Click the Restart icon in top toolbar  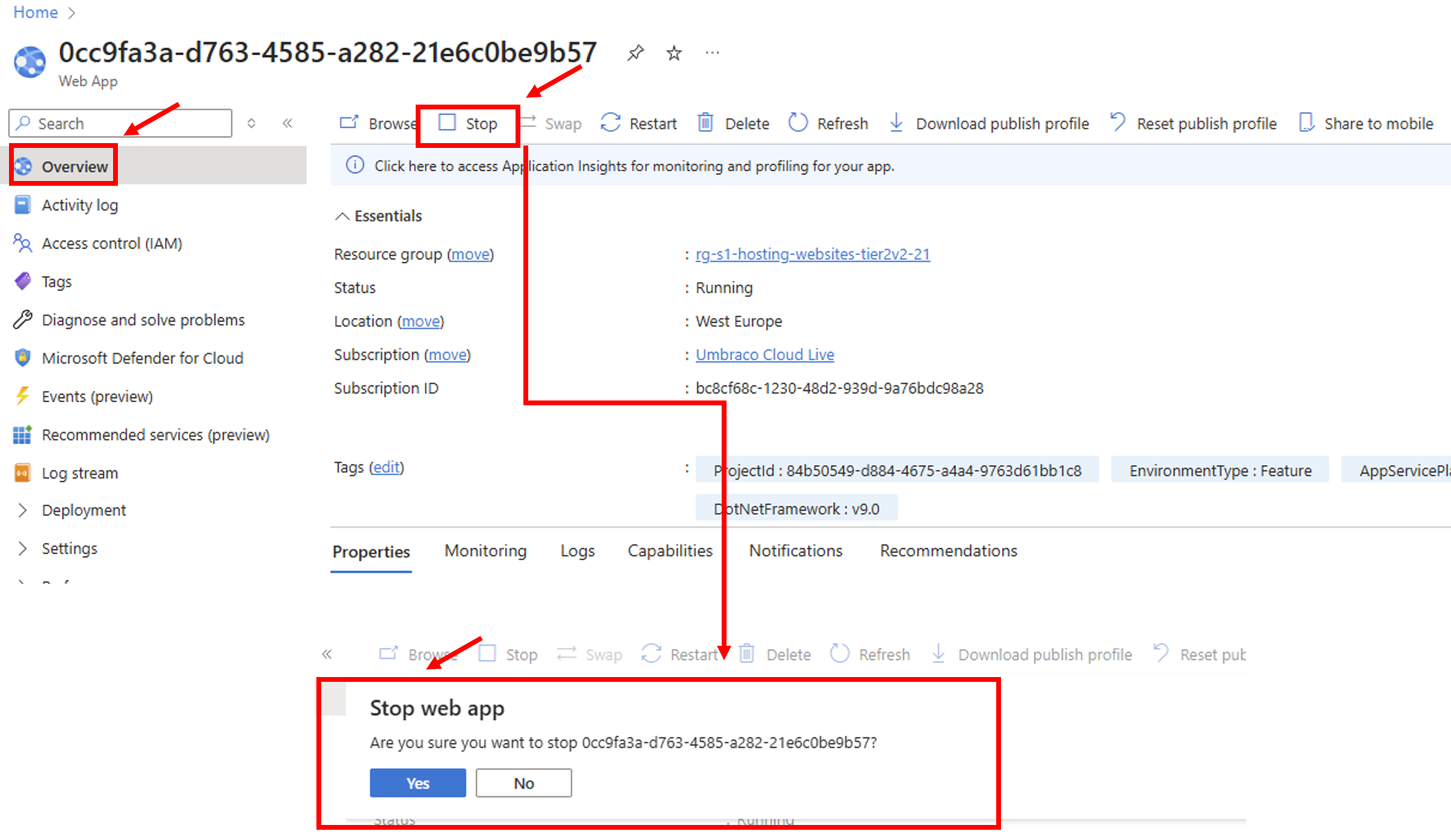[611, 123]
